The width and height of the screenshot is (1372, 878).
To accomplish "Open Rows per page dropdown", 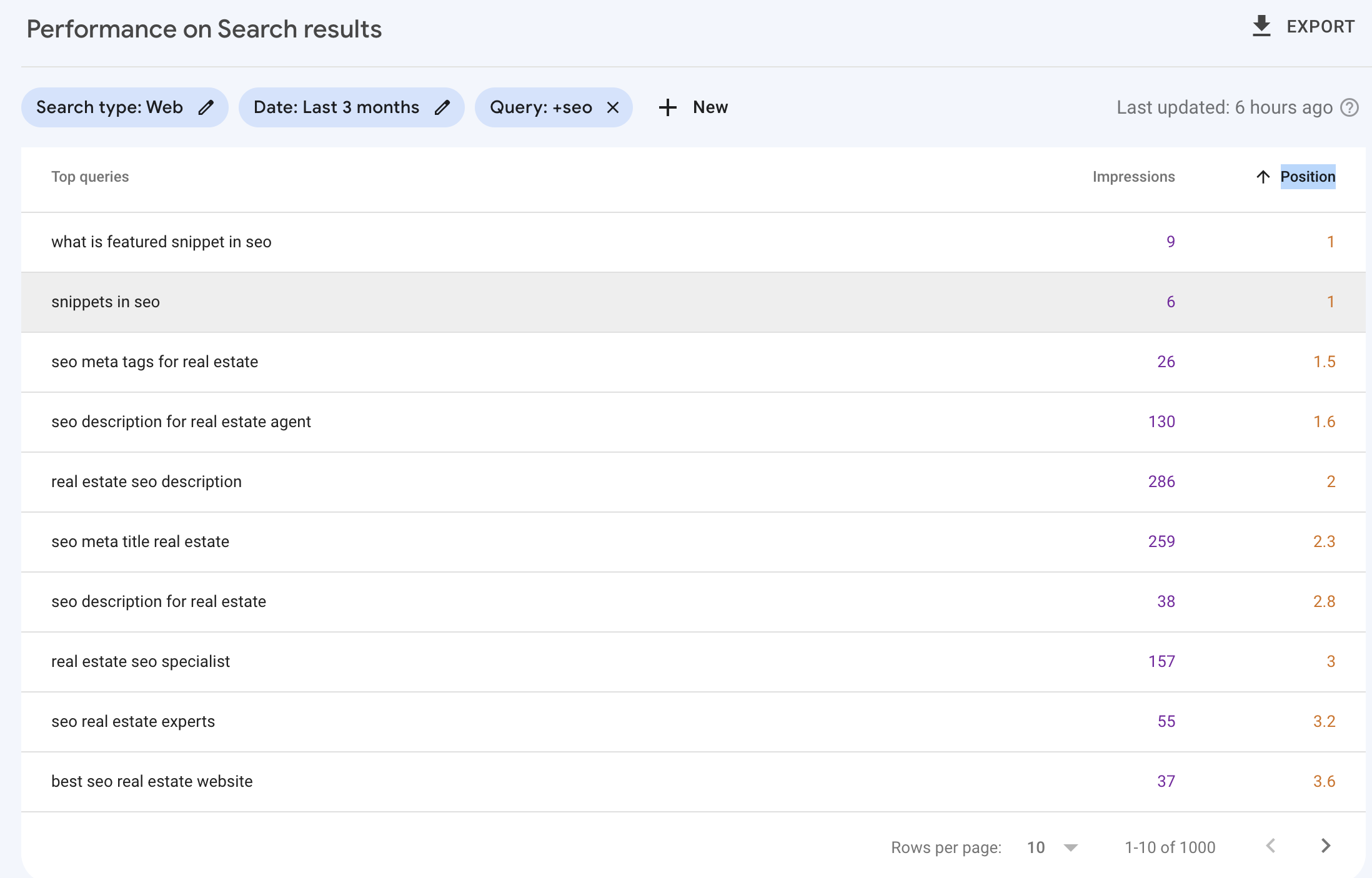I will click(1070, 847).
